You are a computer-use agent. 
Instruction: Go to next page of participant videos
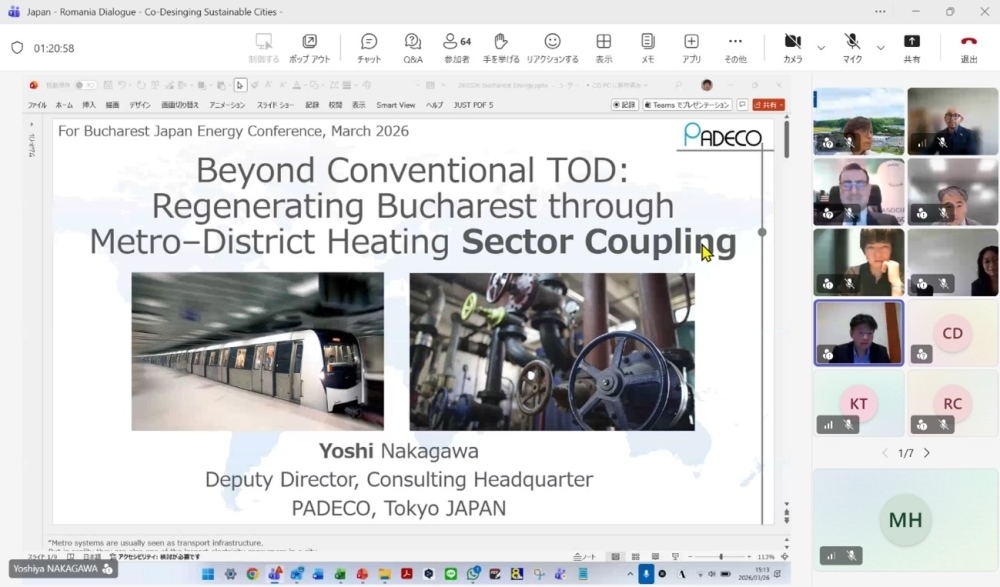click(927, 453)
